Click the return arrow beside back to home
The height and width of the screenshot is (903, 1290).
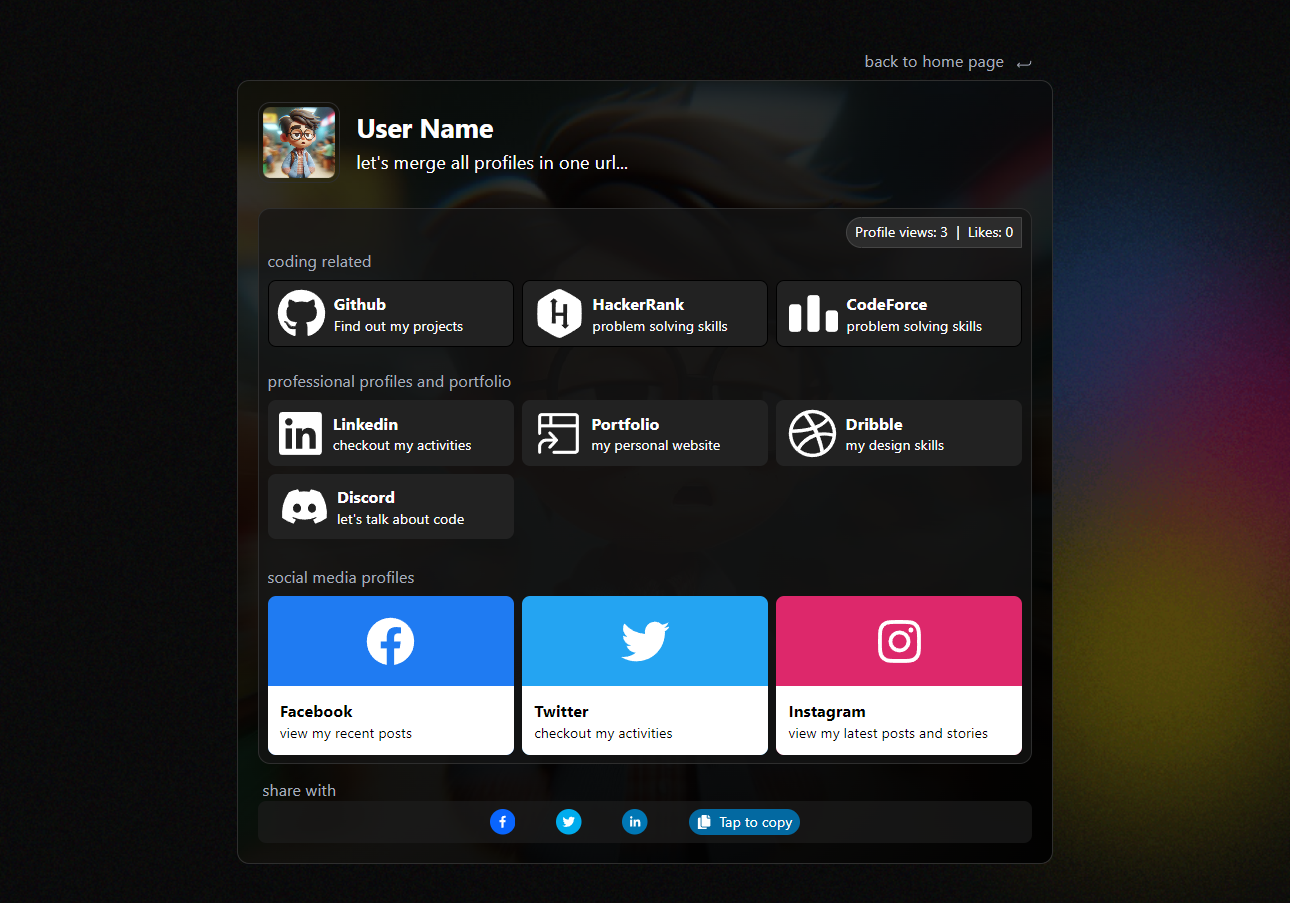(1023, 63)
